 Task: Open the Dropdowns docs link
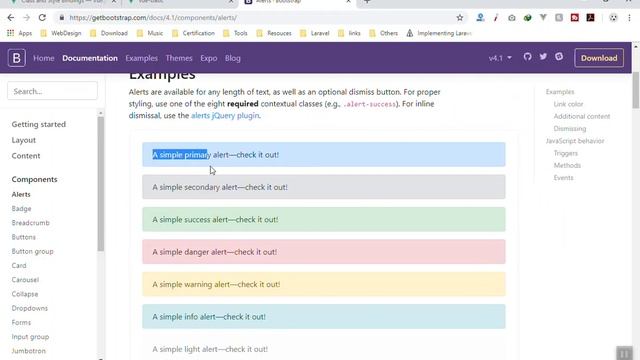pyautogui.click(x=30, y=308)
